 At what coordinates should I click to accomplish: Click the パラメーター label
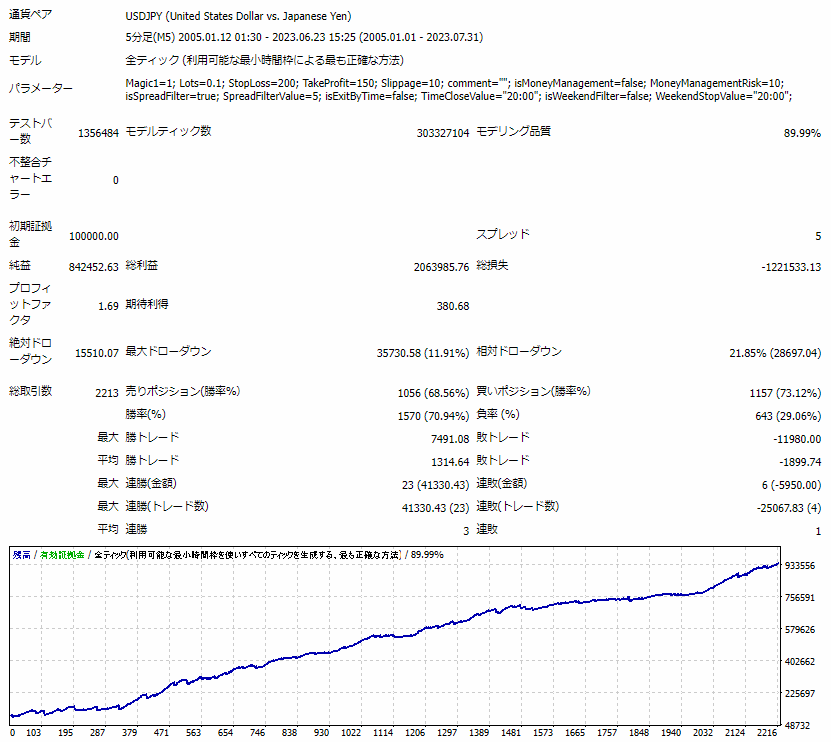click(x=41, y=88)
